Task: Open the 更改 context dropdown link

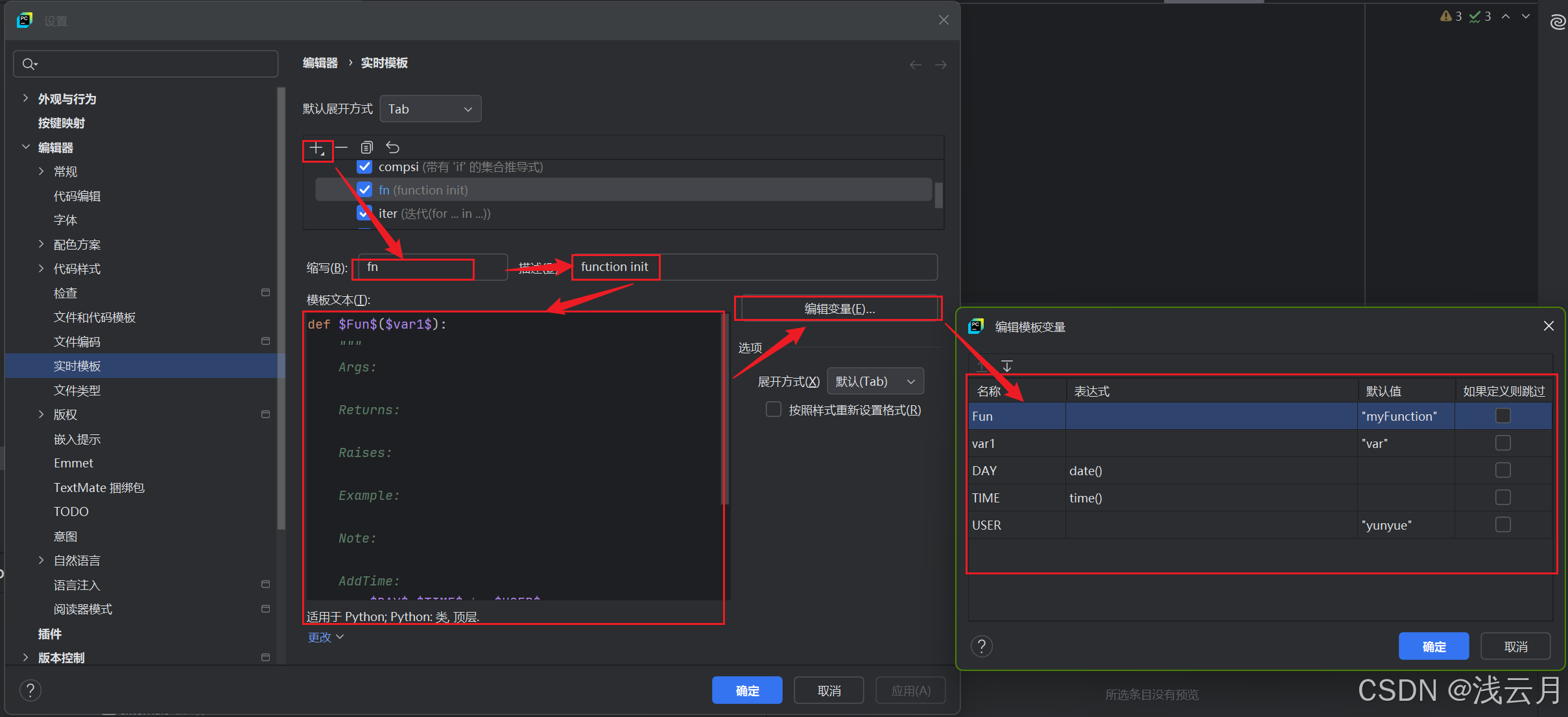Action: coord(326,637)
